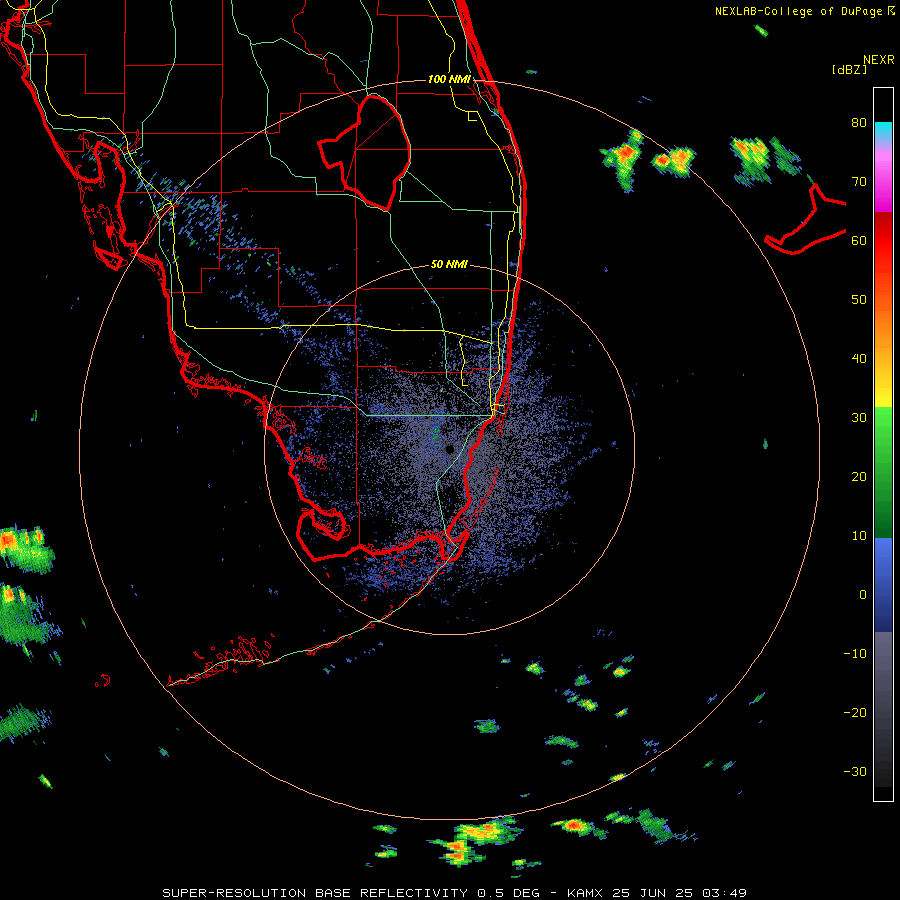The height and width of the screenshot is (900, 900).
Task: Click the -10 value on the dBZ scale
Action: [855, 653]
